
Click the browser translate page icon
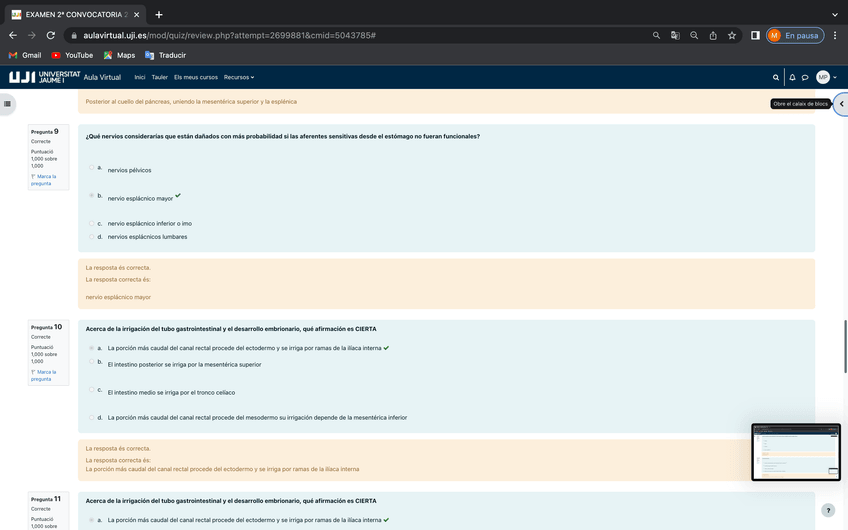click(x=675, y=35)
